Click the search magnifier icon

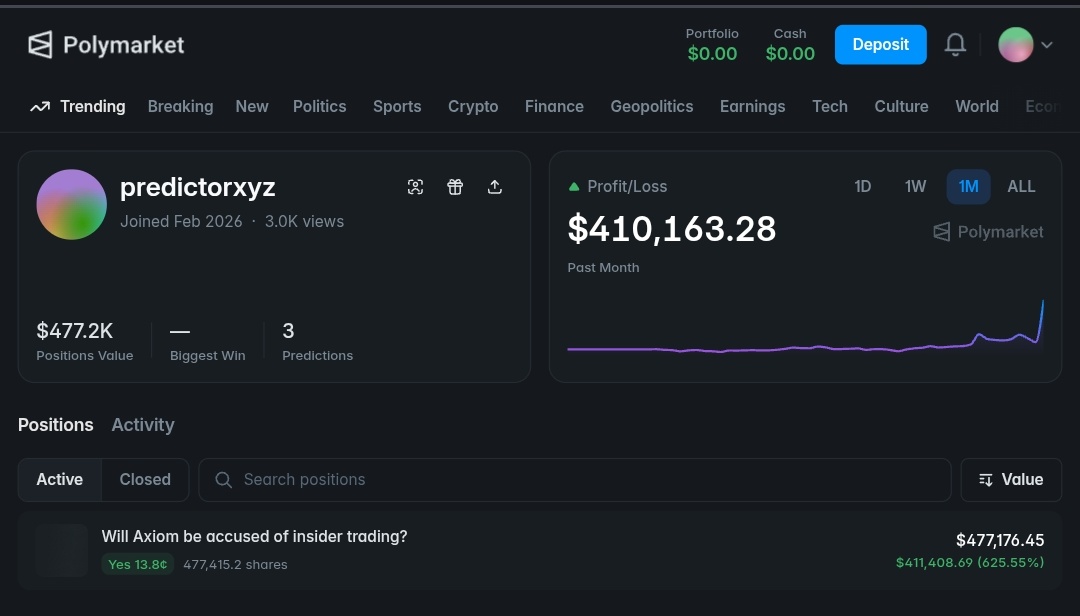(x=223, y=480)
